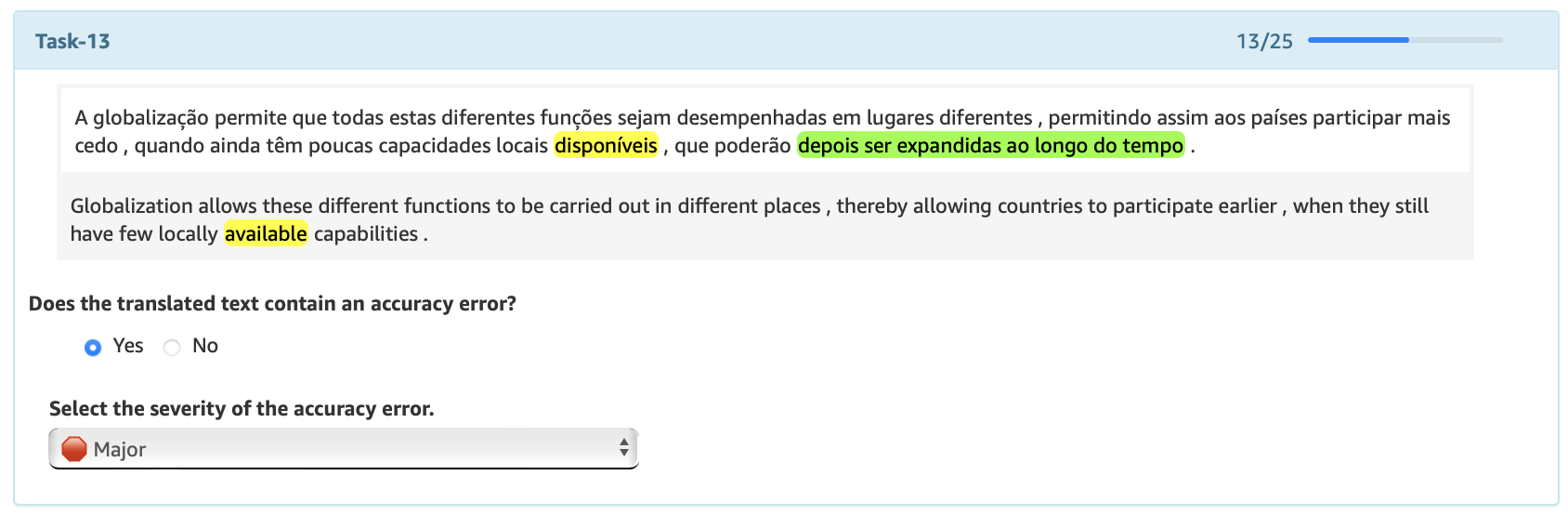Click the 'Select the severity' label
The width and height of the screenshot is (1568, 515).
coord(242,409)
